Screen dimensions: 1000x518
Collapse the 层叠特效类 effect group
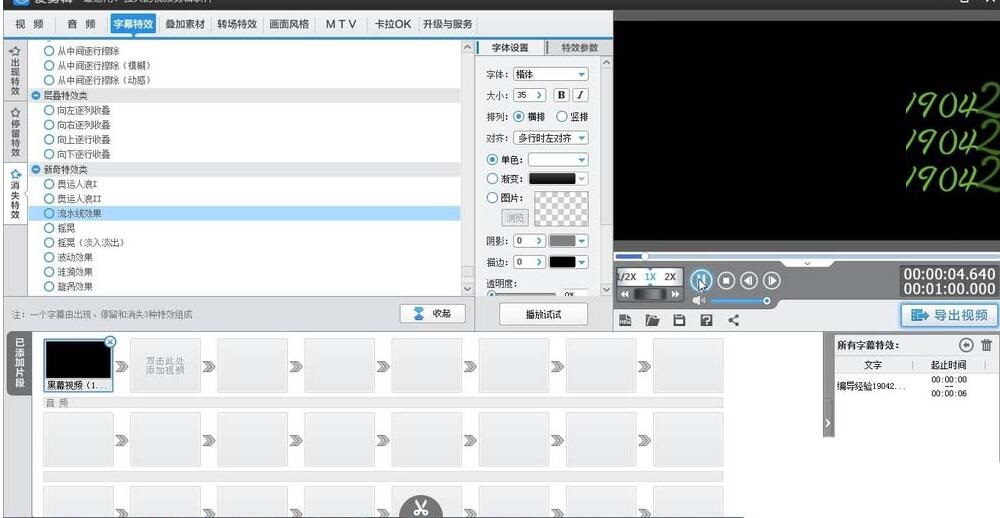pyautogui.click(x=36, y=95)
